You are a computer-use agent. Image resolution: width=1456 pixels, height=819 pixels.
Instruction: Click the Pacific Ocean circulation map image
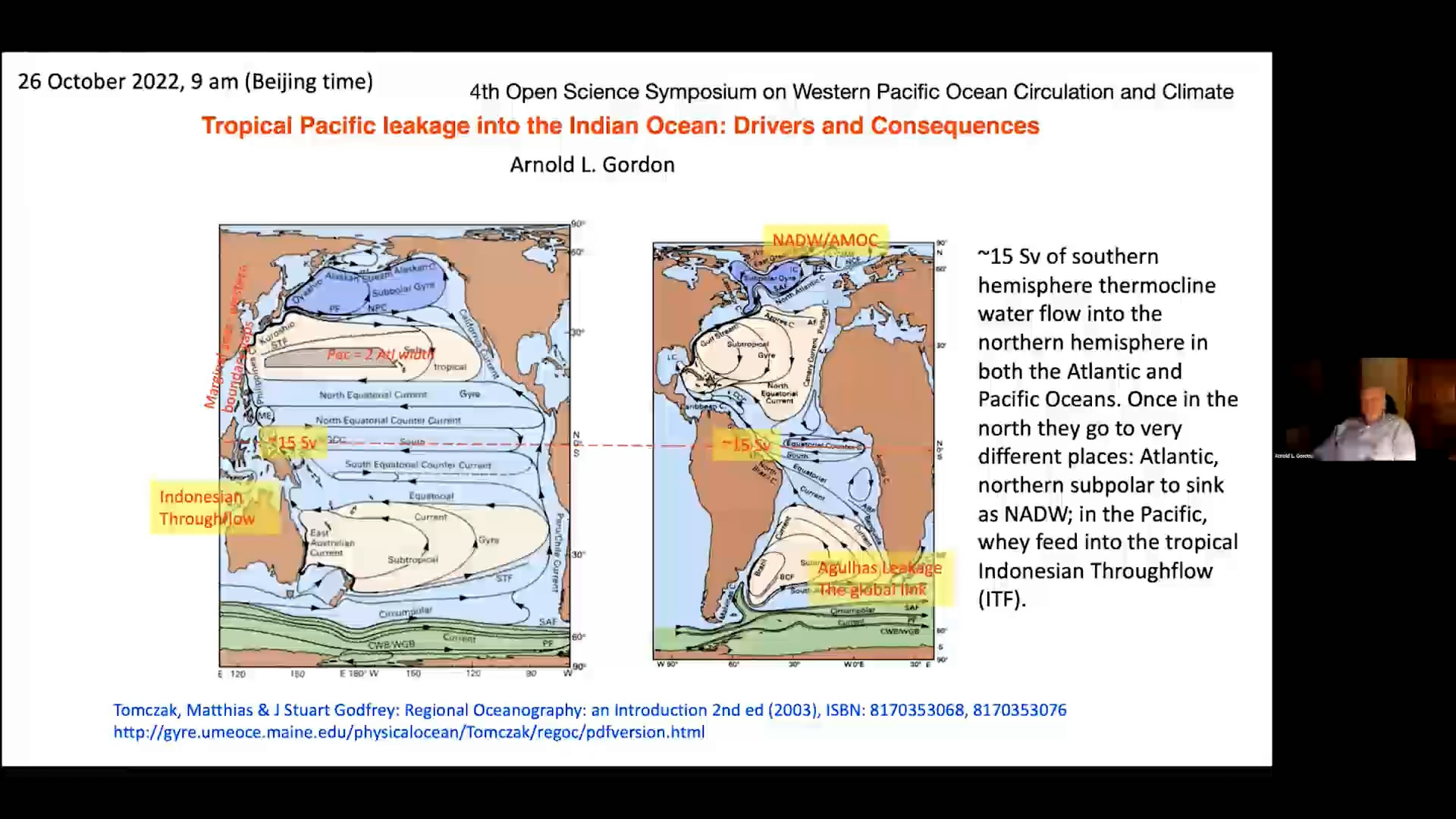(x=394, y=446)
